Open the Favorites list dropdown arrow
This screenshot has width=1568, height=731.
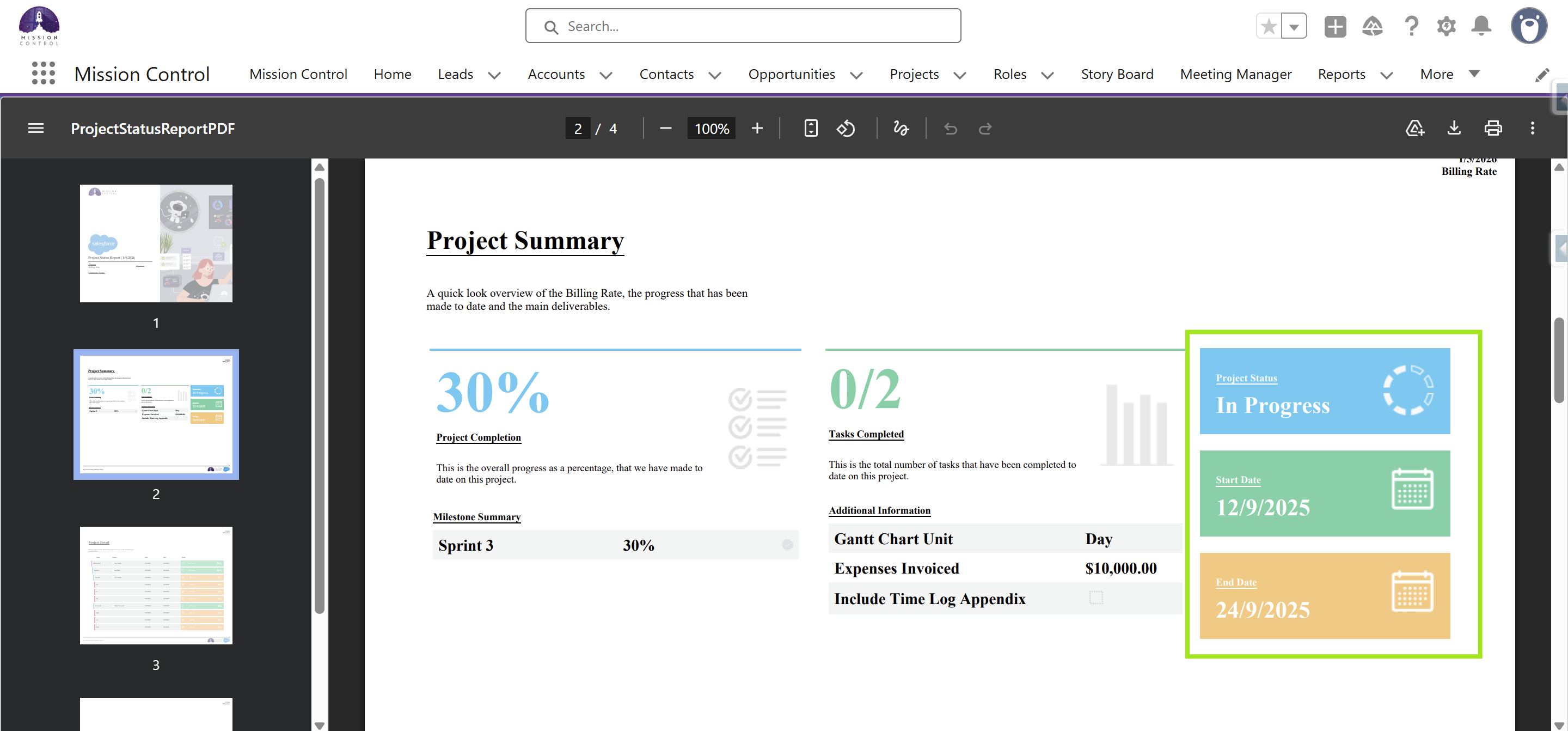pos(1294,26)
